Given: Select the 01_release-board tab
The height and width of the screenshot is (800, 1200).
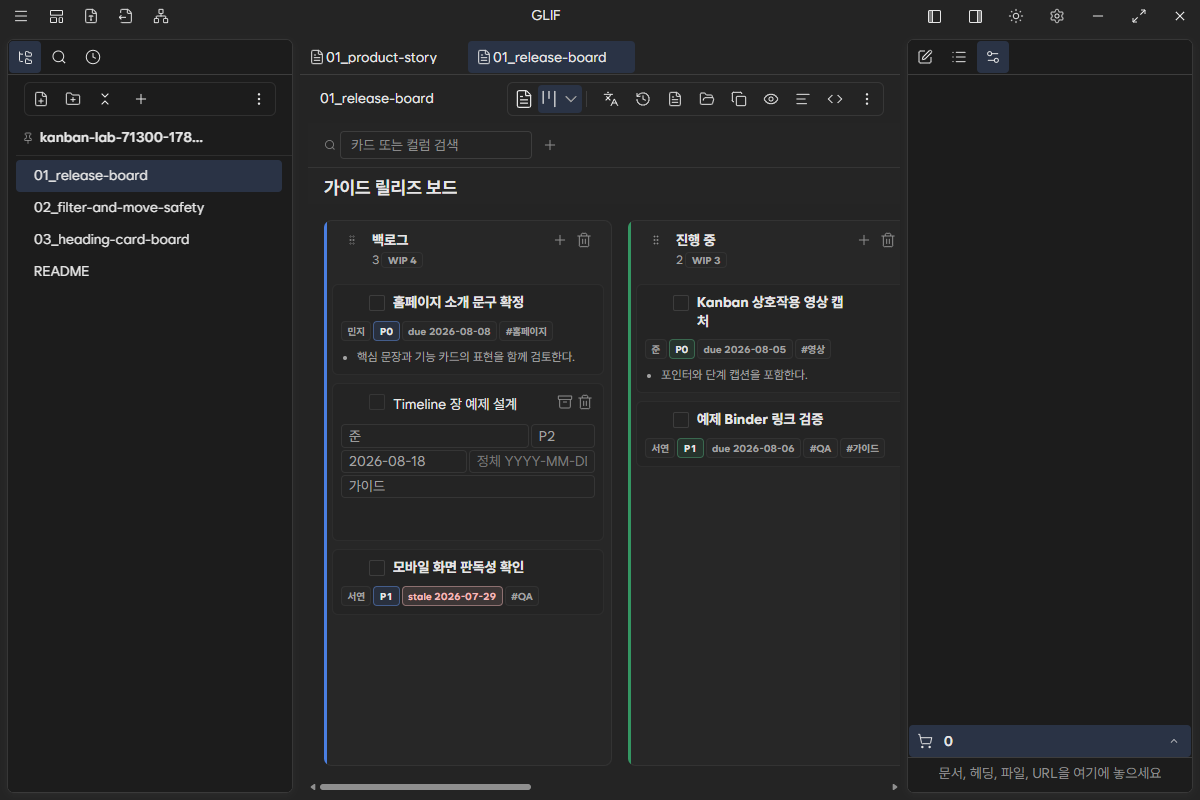Looking at the screenshot, I should click(551, 57).
